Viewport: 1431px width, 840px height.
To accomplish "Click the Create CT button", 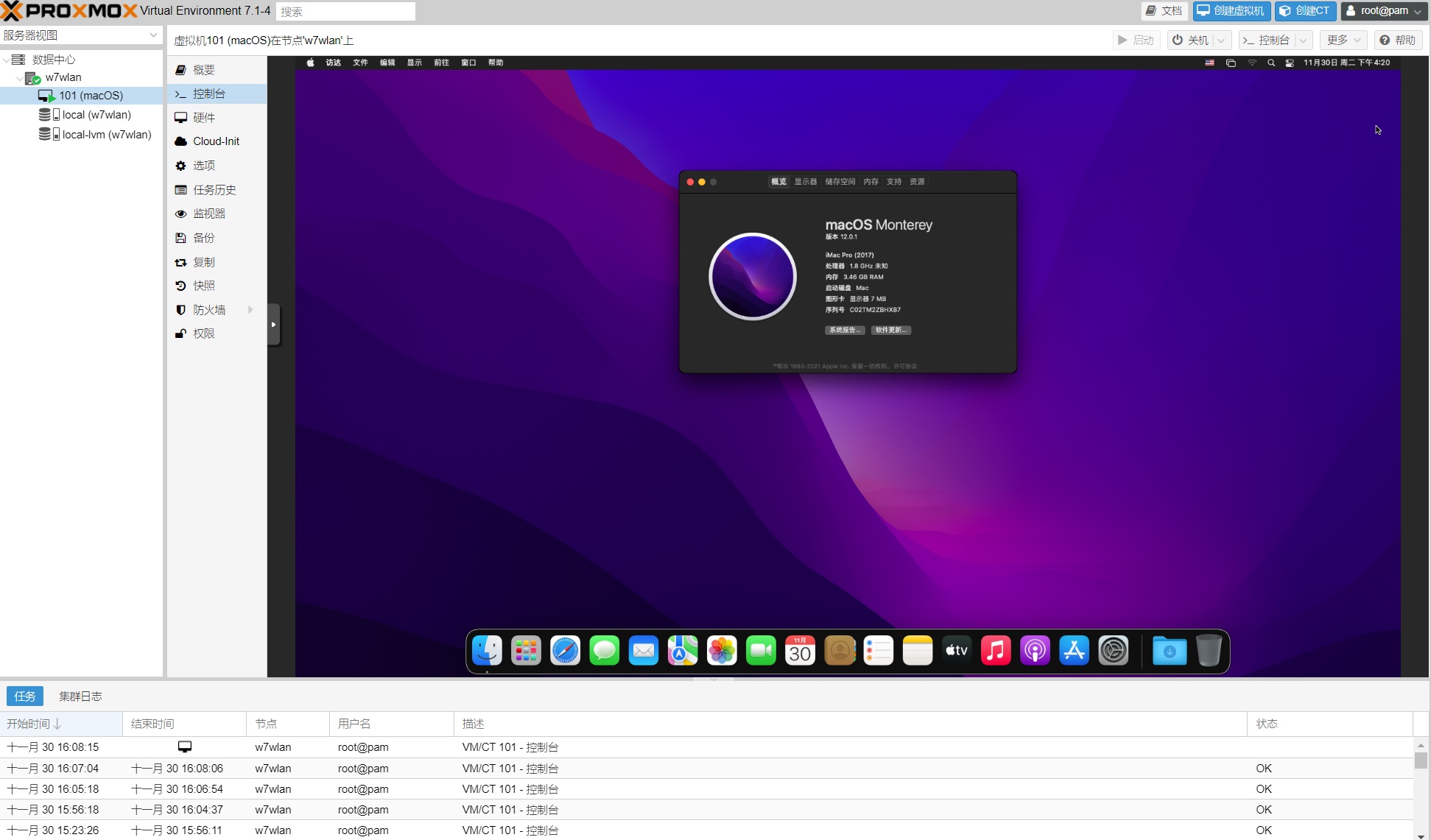I will click(x=1305, y=10).
